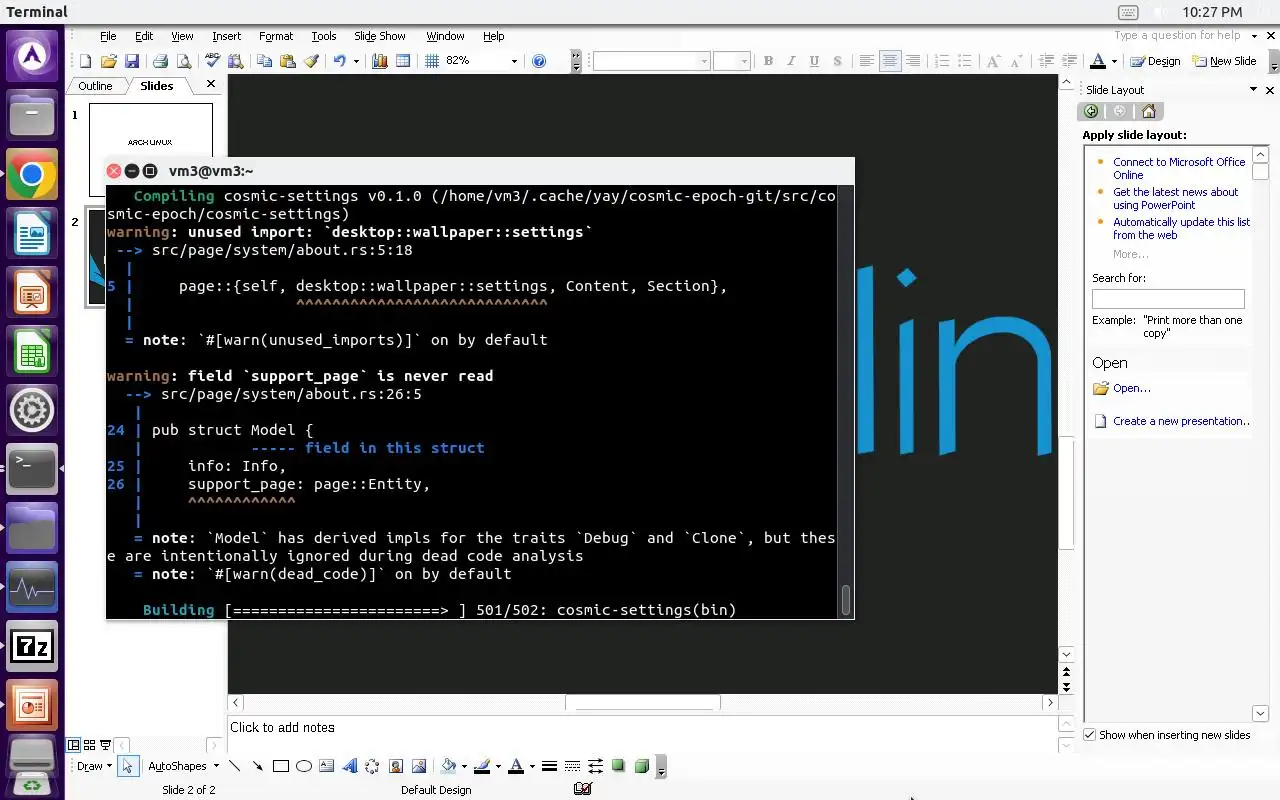Image resolution: width=1280 pixels, height=800 pixels.
Task: Open the Font Color dropdown arrow in Formatting toolbar
Action: click(1114, 61)
